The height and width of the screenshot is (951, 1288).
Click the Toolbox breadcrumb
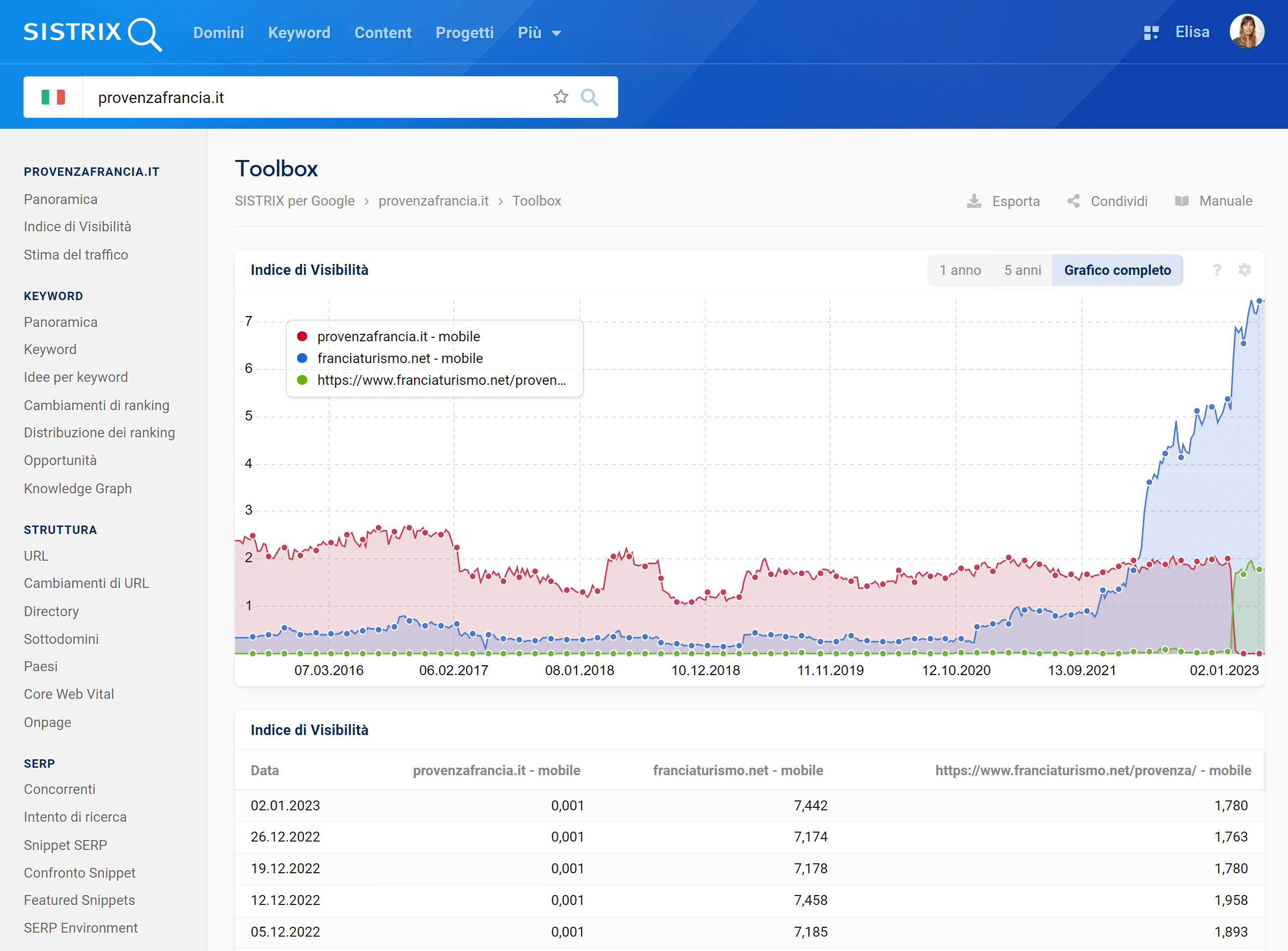pyautogui.click(x=537, y=201)
